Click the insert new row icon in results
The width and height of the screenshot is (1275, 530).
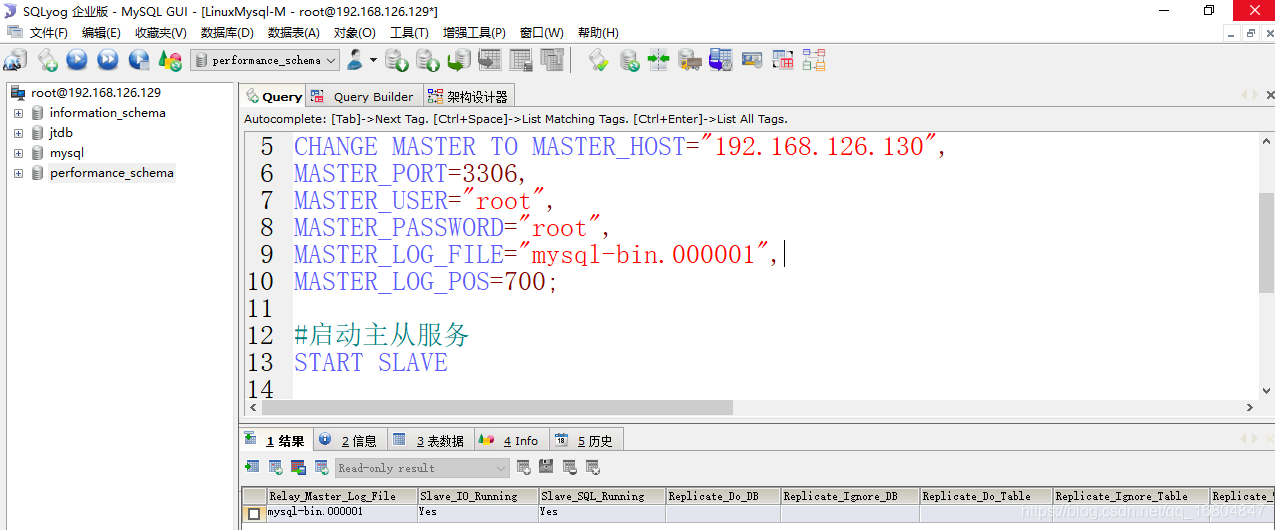pyautogui.click(x=523, y=467)
